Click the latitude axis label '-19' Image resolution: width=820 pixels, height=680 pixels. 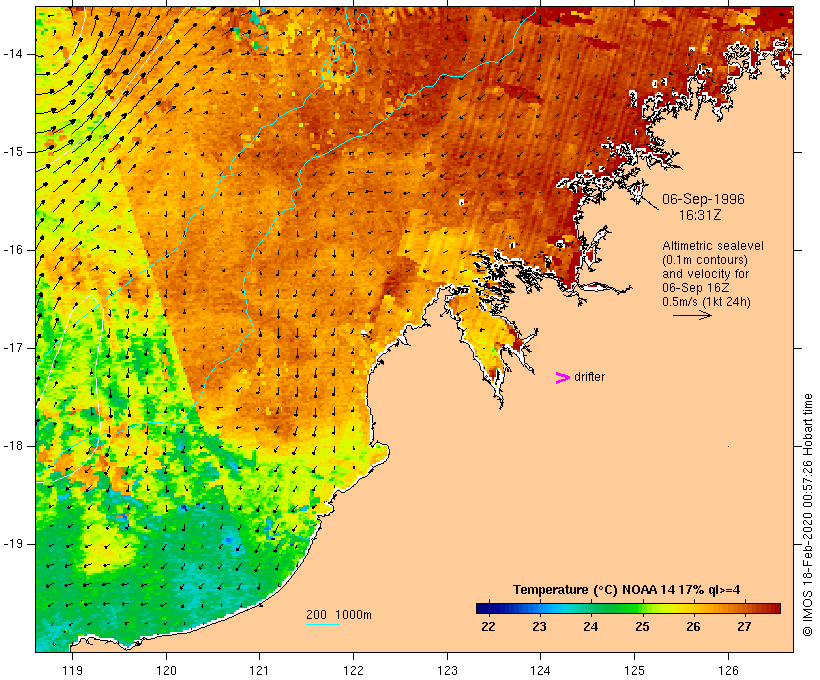tap(13, 544)
